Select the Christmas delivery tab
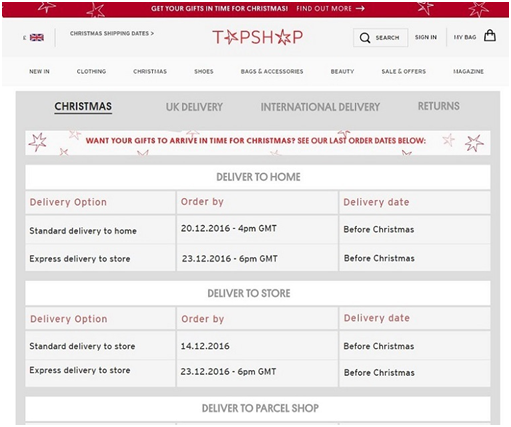 (x=83, y=107)
